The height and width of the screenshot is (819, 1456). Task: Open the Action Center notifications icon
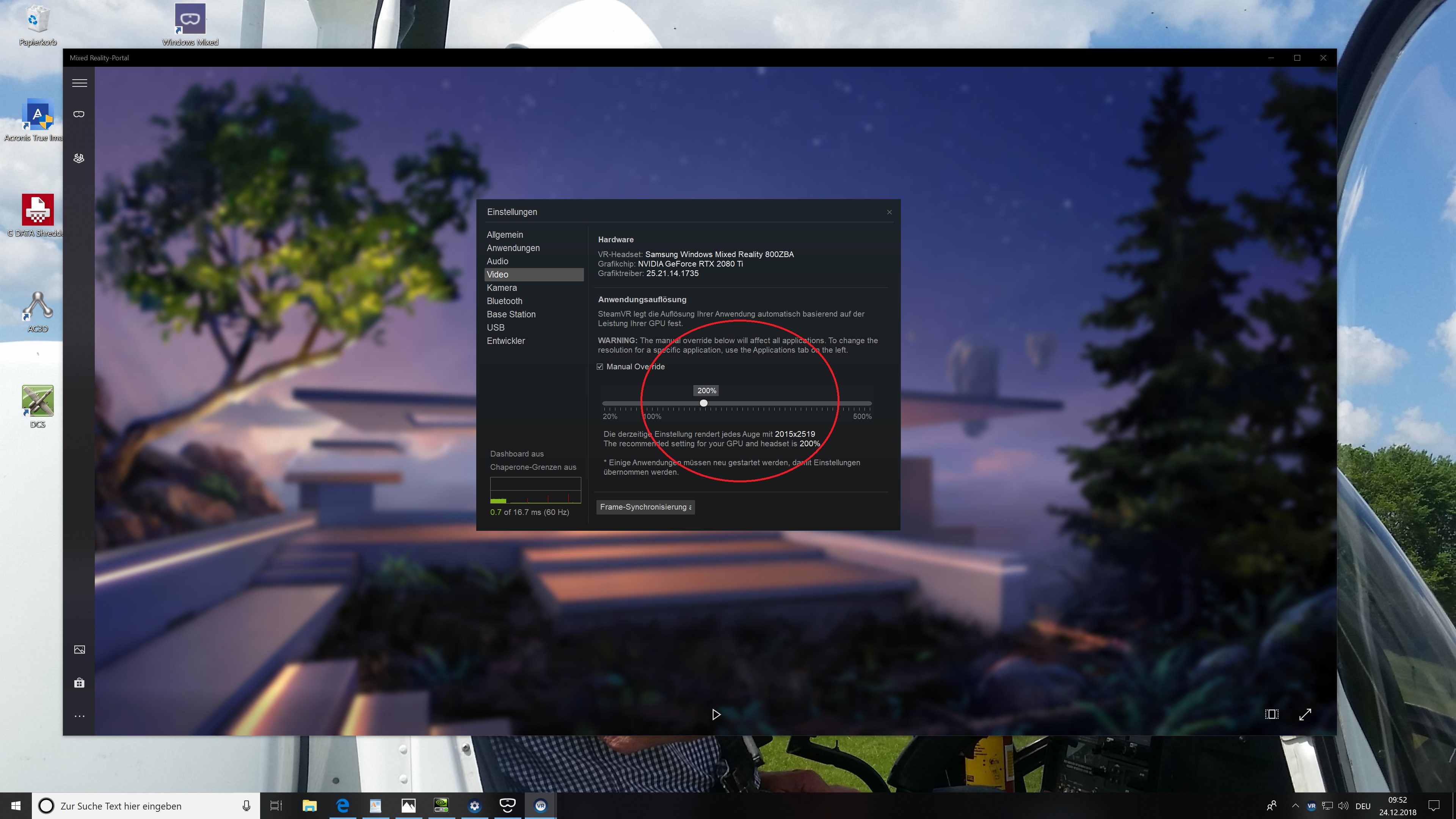(1433, 806)
